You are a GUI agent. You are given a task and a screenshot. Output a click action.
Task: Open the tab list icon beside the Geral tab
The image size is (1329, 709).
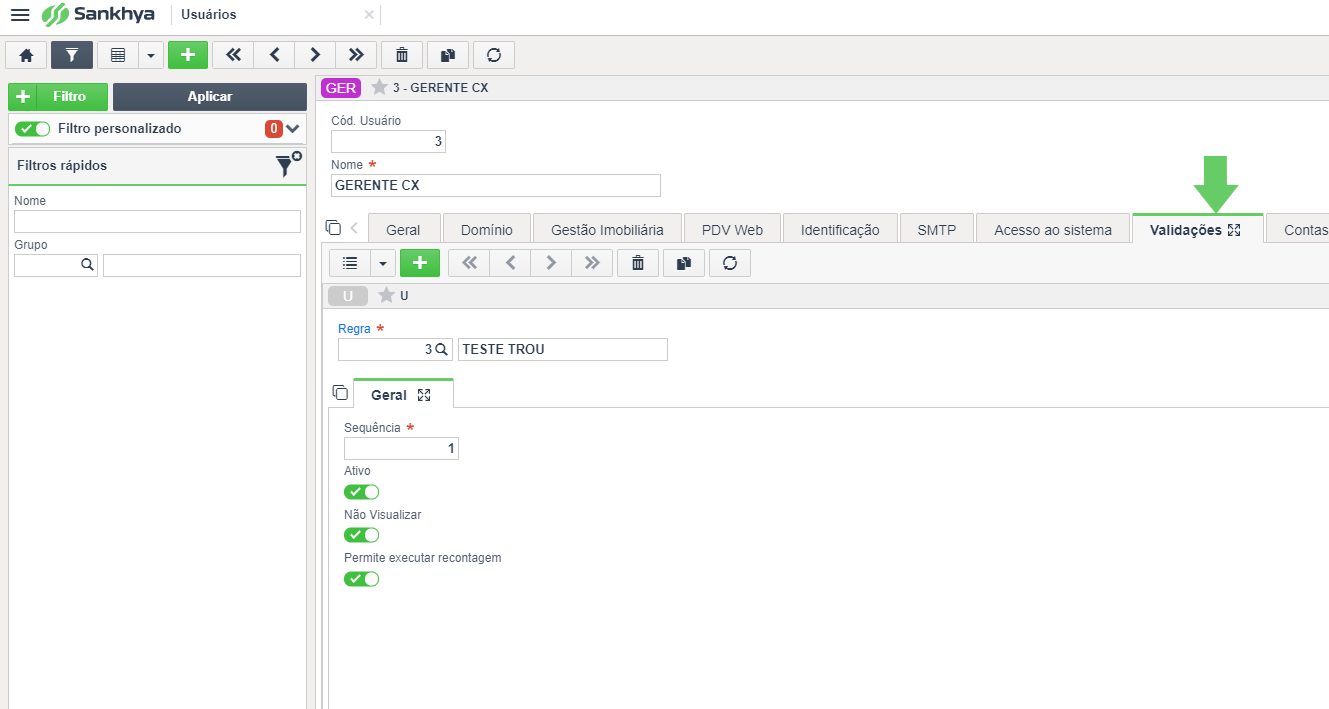pos(333,227)
